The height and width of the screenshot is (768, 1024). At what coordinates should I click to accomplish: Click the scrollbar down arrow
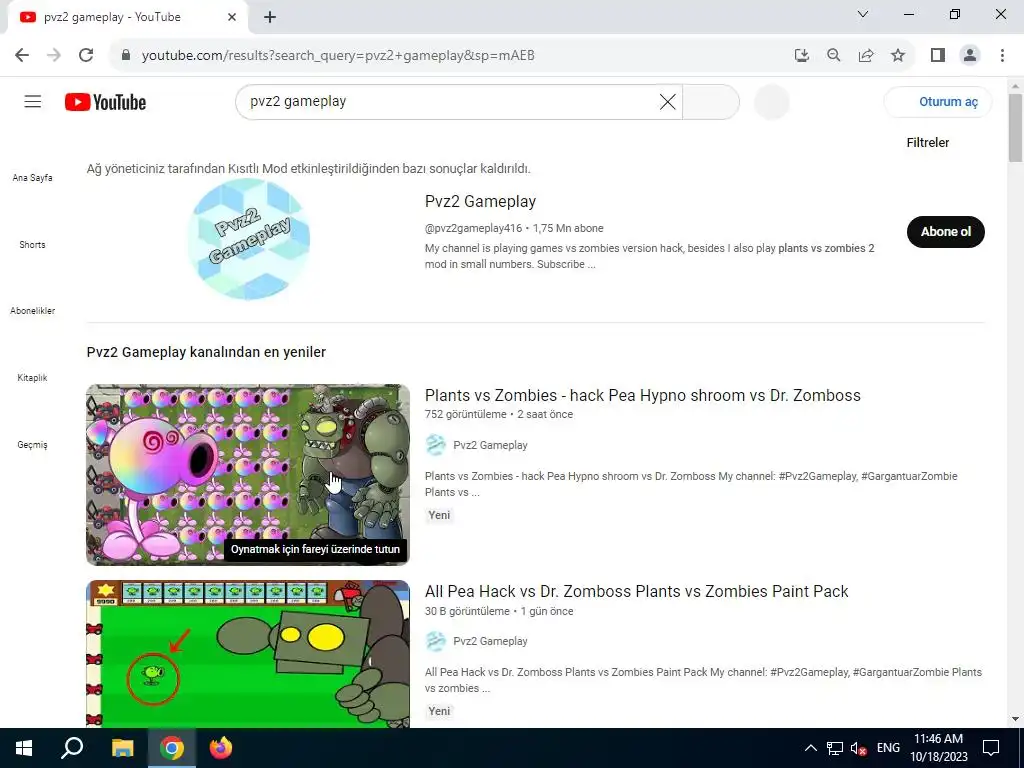click(1015, 719)
